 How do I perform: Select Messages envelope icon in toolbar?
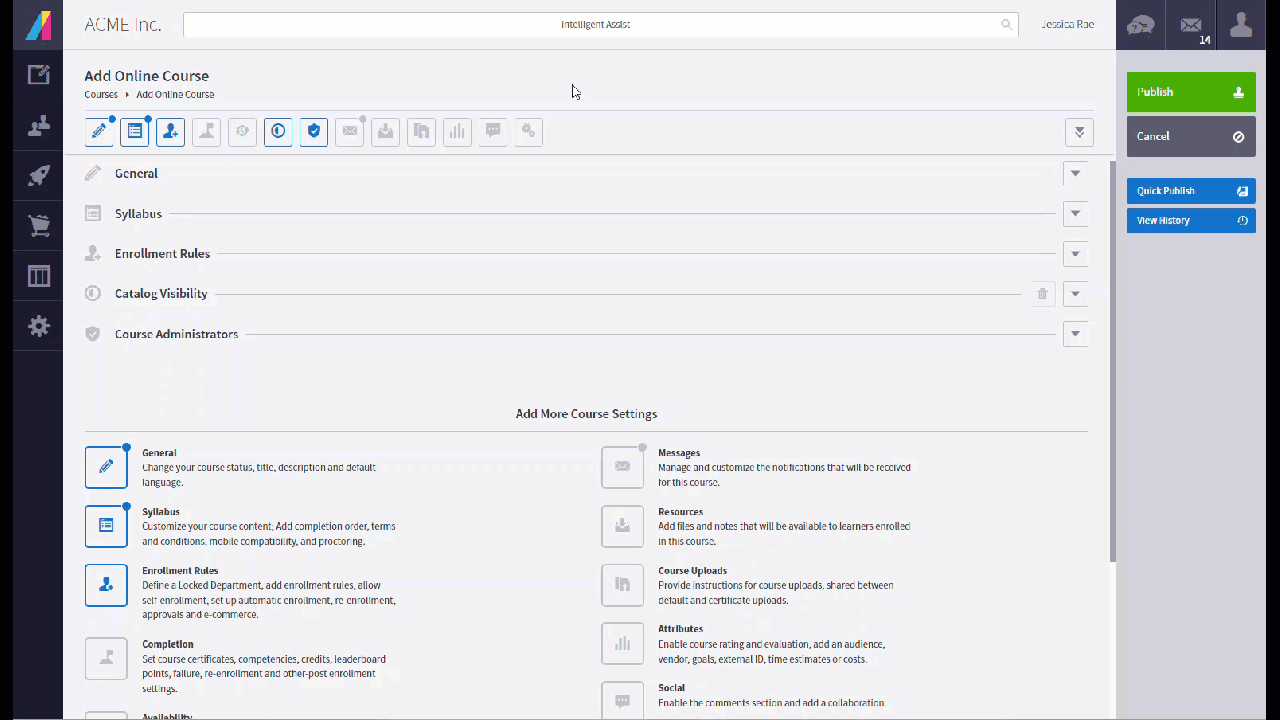349,132
